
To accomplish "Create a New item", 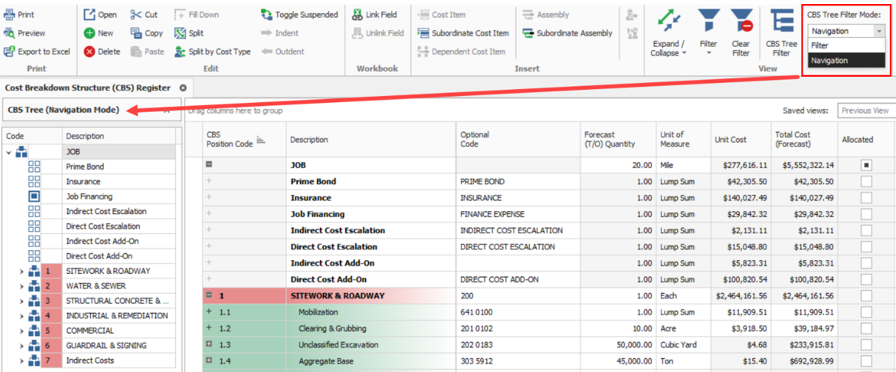I will point(98,33).
